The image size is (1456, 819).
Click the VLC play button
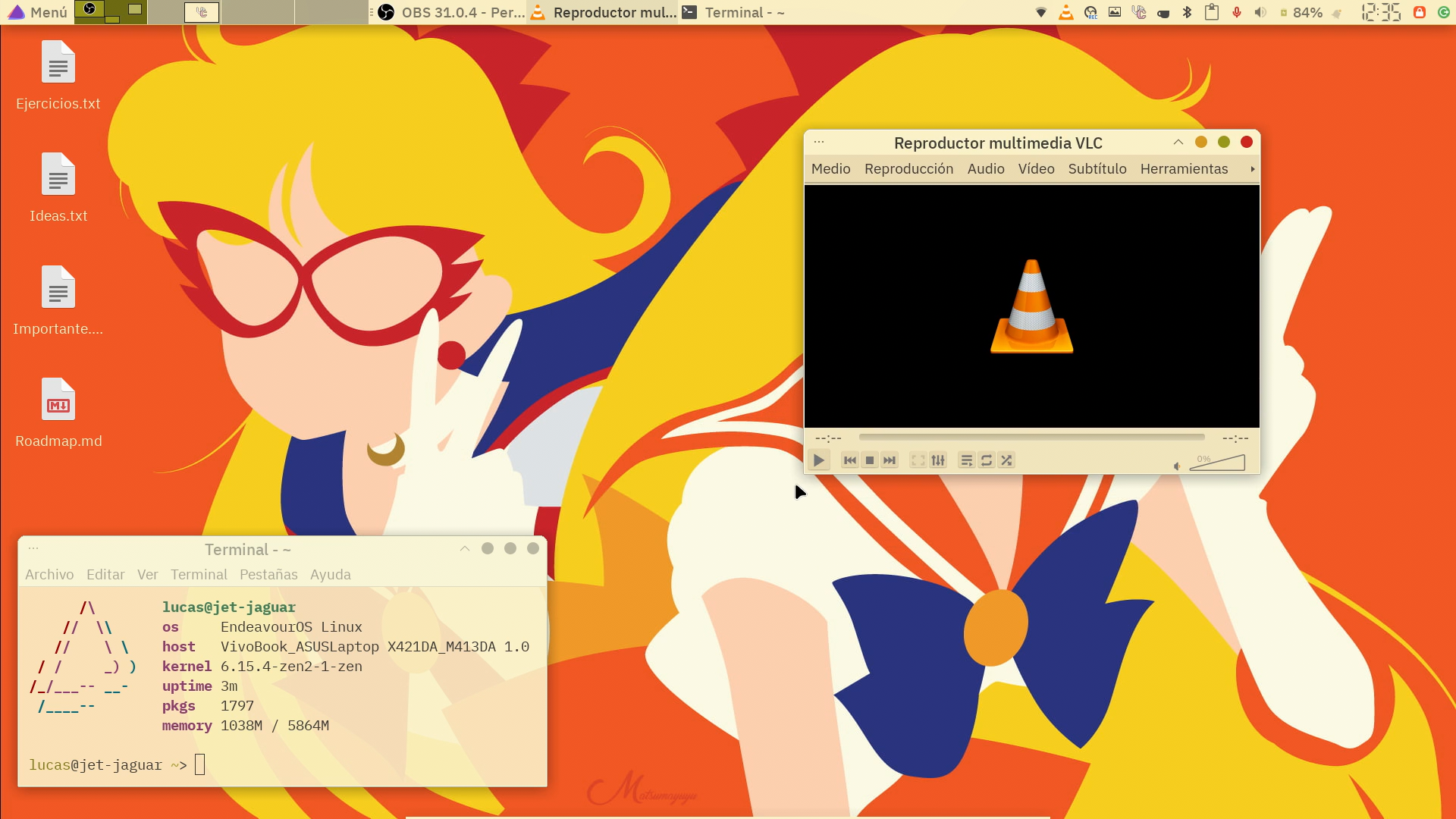[818, 460]
